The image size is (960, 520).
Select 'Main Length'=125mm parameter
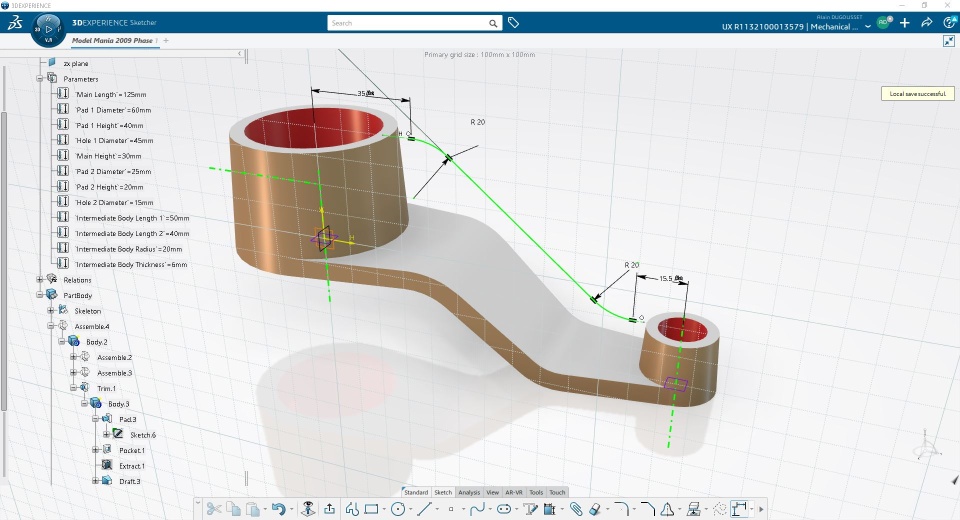pyautogui.click(x=111, y=95)
